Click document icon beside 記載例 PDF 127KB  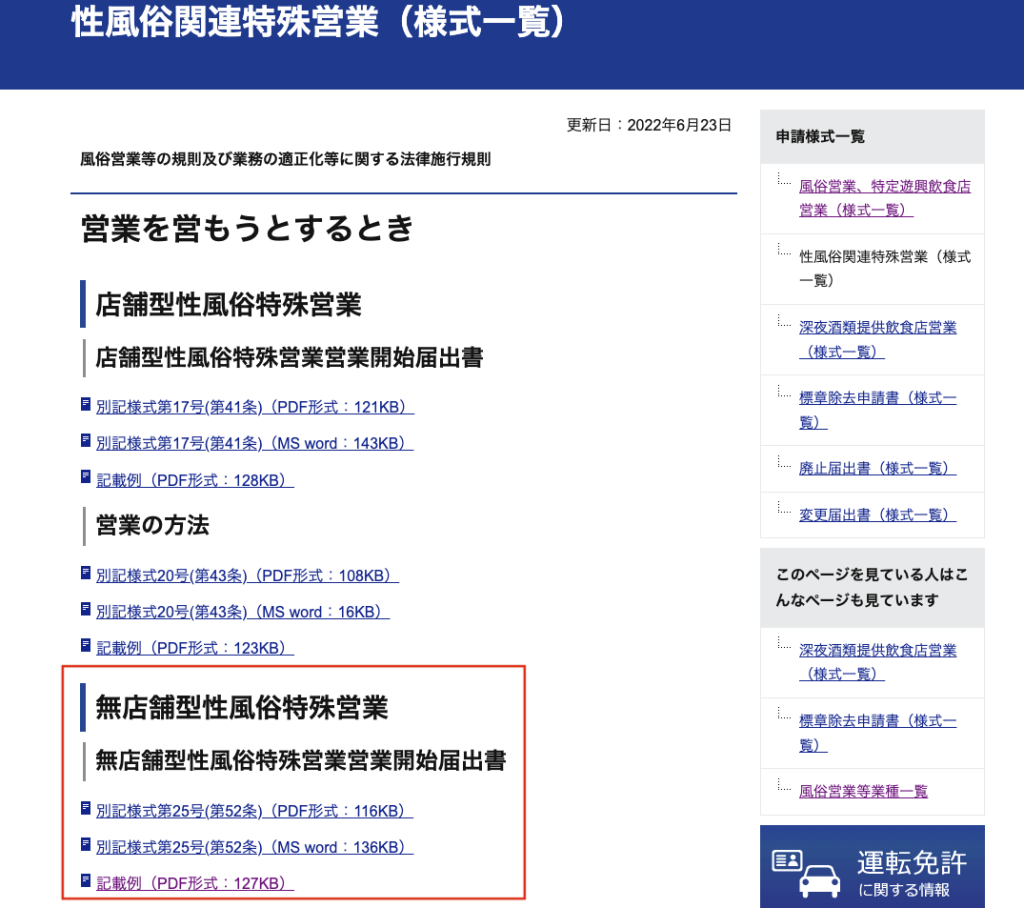click(86, 882)
